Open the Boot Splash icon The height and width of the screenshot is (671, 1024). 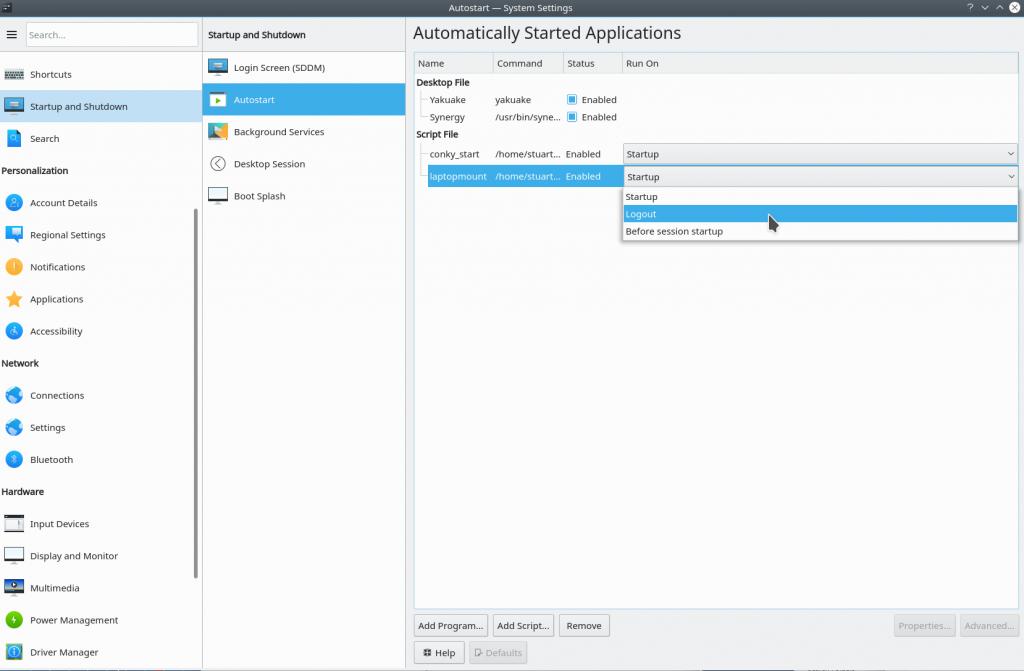pyautogui.click(x=218, y=196)
